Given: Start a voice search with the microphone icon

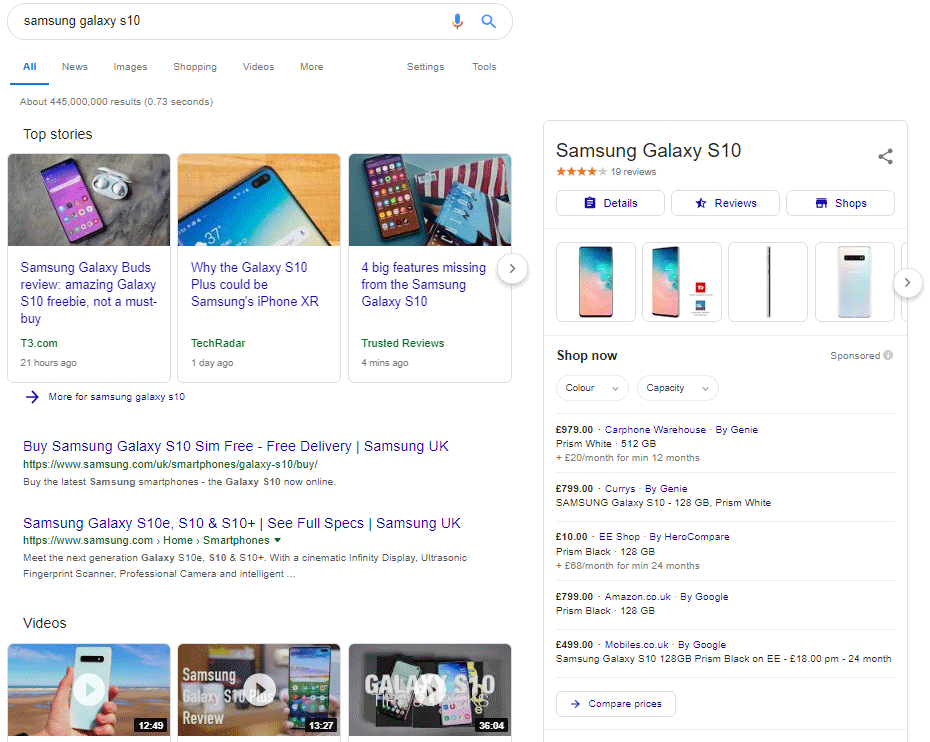Looking at the screenshot, I should coord(457,21).
